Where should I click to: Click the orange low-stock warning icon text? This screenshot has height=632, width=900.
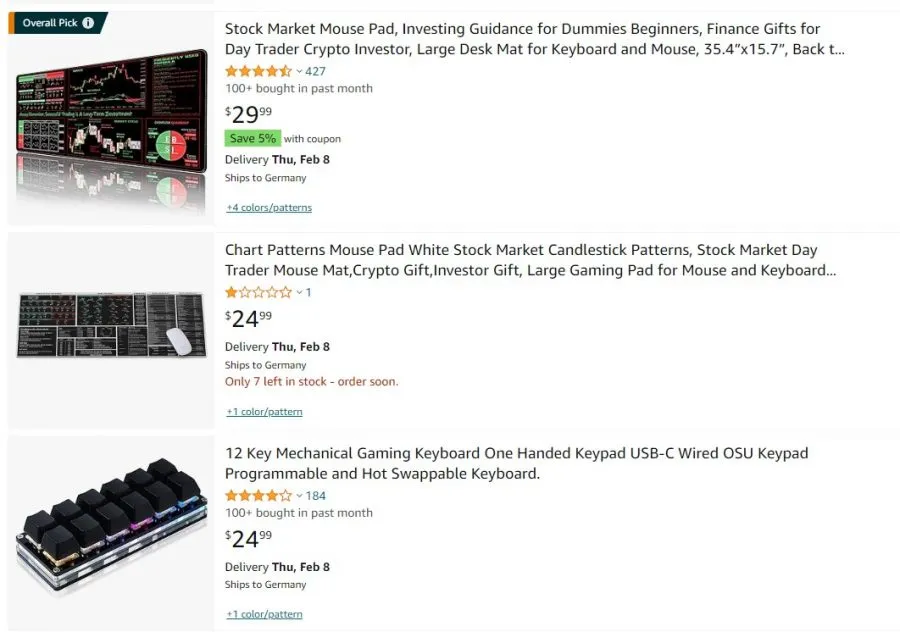tap(310, 382)
